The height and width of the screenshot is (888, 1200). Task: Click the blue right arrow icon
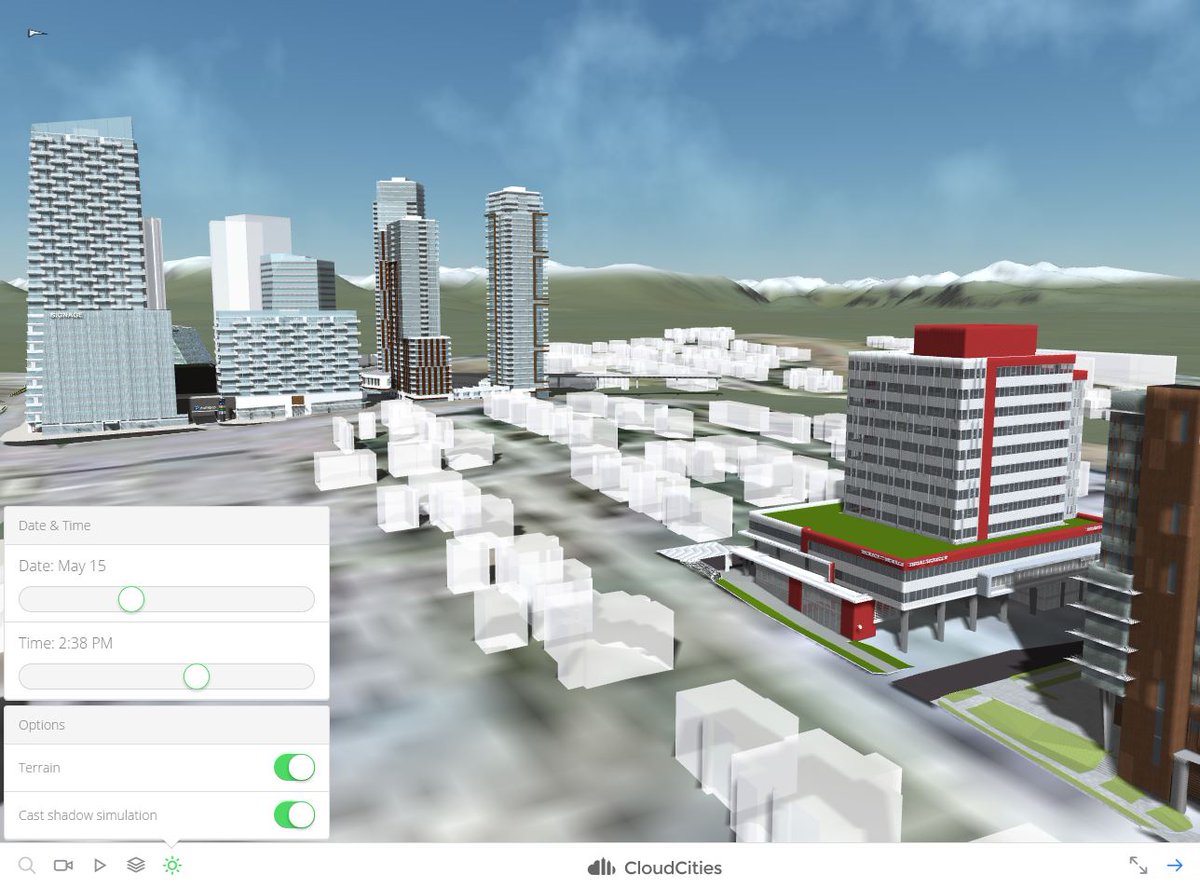tap(1175, 865)
